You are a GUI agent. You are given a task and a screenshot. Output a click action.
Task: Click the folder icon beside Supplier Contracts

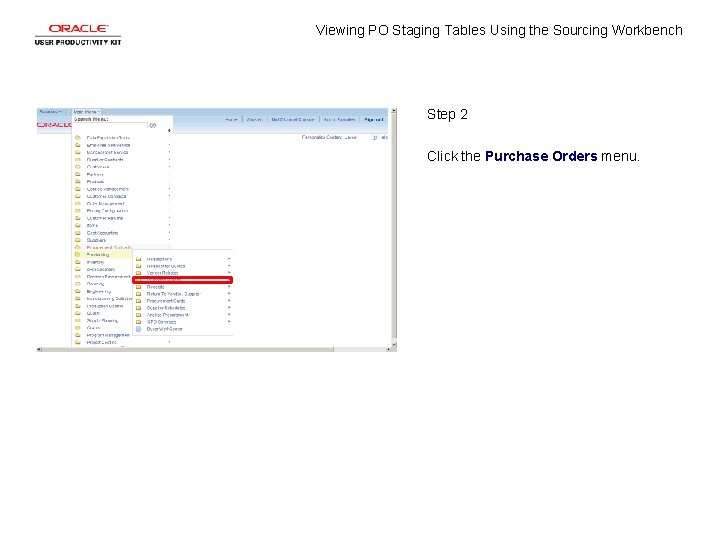click(78, 159)
